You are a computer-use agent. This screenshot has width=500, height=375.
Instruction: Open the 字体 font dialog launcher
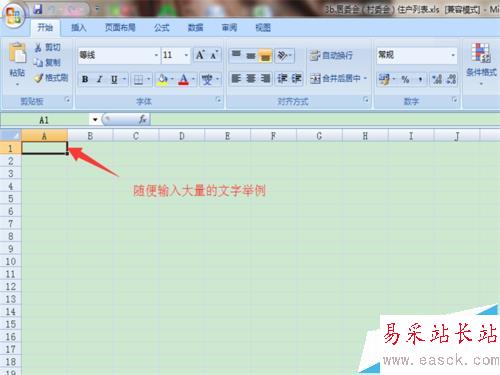[x=218, y=99]
